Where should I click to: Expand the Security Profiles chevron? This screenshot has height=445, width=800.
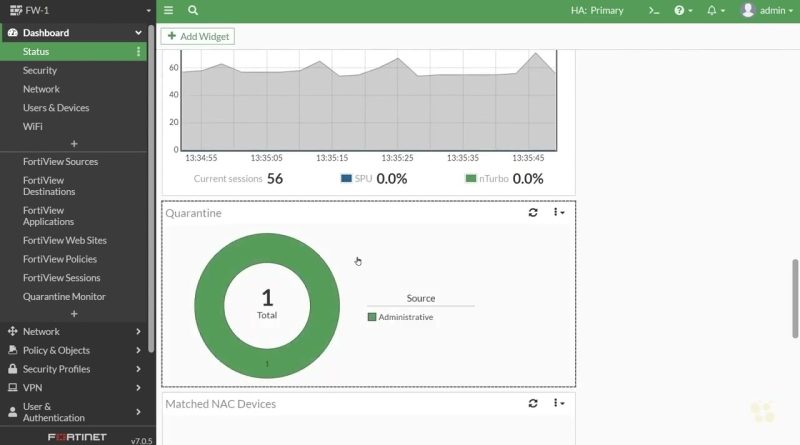(x=138, y=369)
